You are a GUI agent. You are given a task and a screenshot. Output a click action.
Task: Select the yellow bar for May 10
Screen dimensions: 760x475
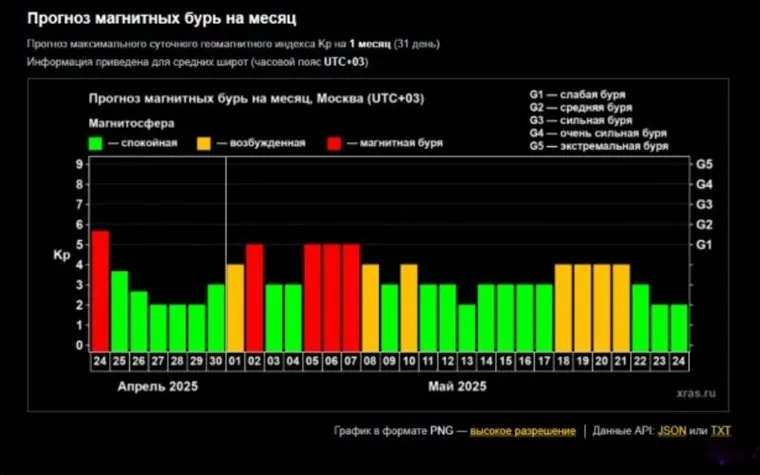pyautogui.click(x=409, y=306)
